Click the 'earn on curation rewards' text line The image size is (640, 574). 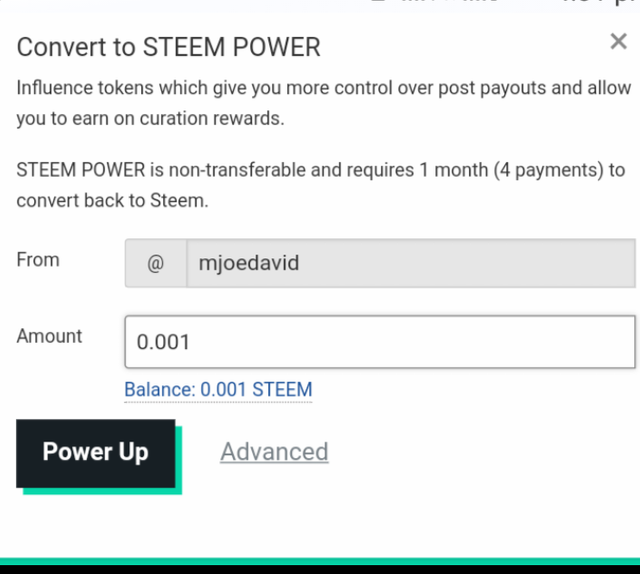click(x=150, y=119)
